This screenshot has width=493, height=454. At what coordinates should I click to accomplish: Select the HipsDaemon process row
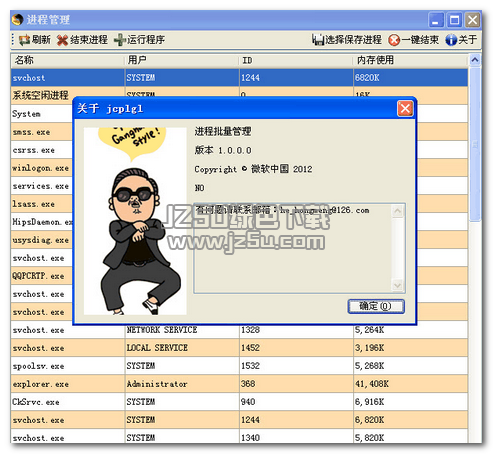click(x=42, y=222)
